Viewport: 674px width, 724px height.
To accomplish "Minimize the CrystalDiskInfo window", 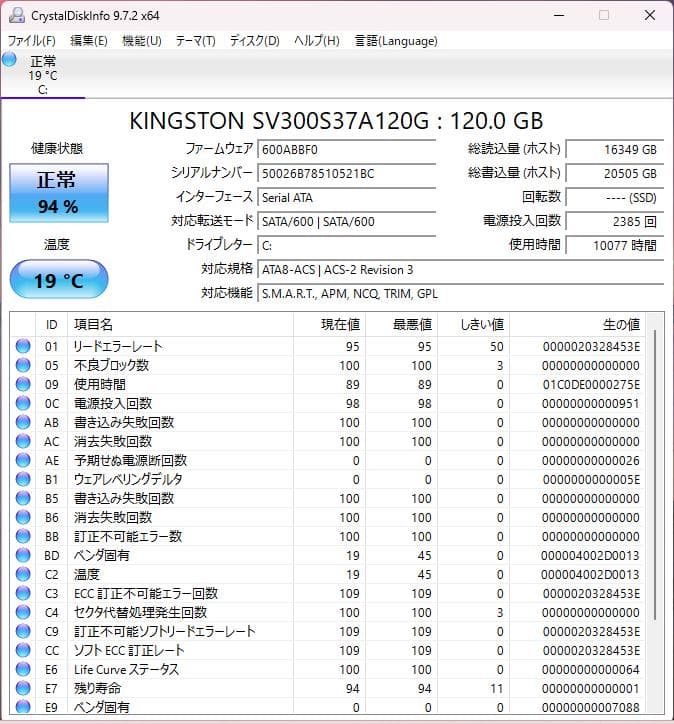I will coord(559,15).
